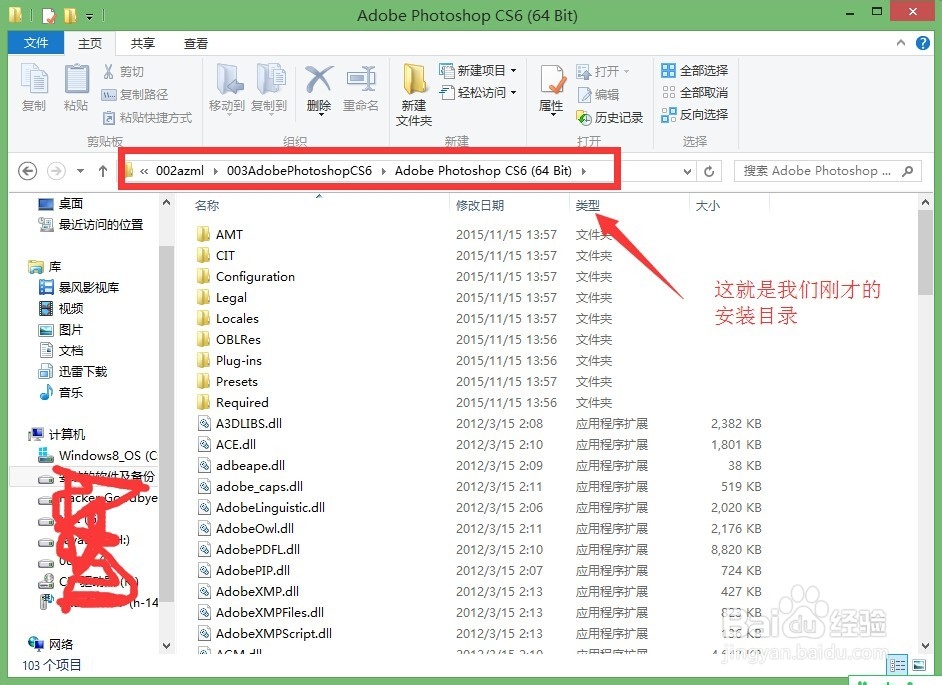Select Network (网络) in navigation pane

(x=50, y=644)
